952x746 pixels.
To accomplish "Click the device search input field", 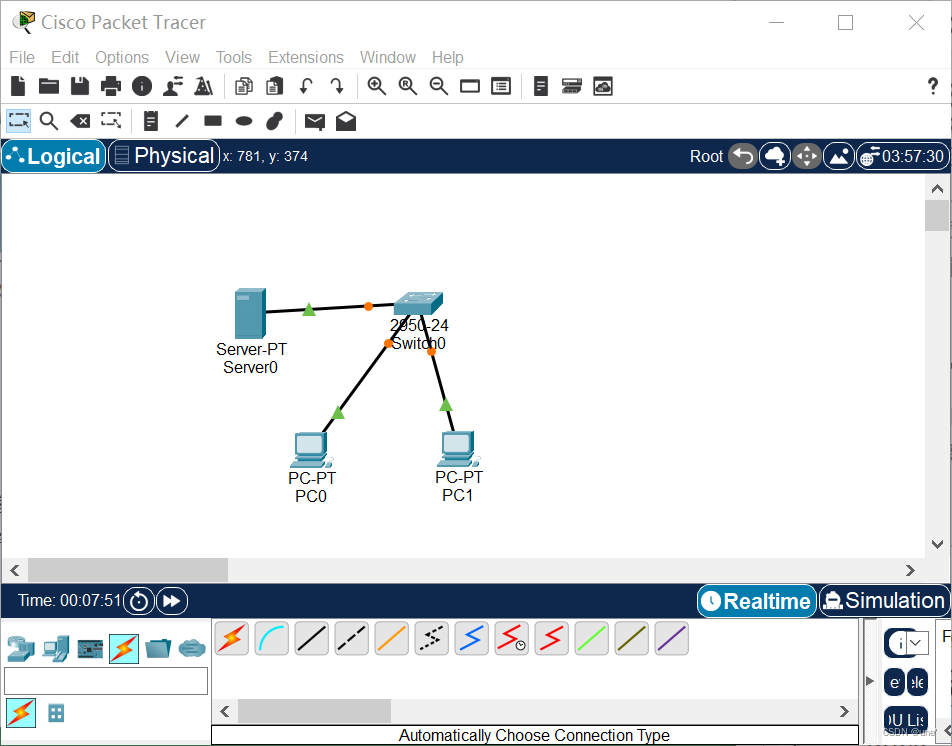I will (x=106, y=681).
